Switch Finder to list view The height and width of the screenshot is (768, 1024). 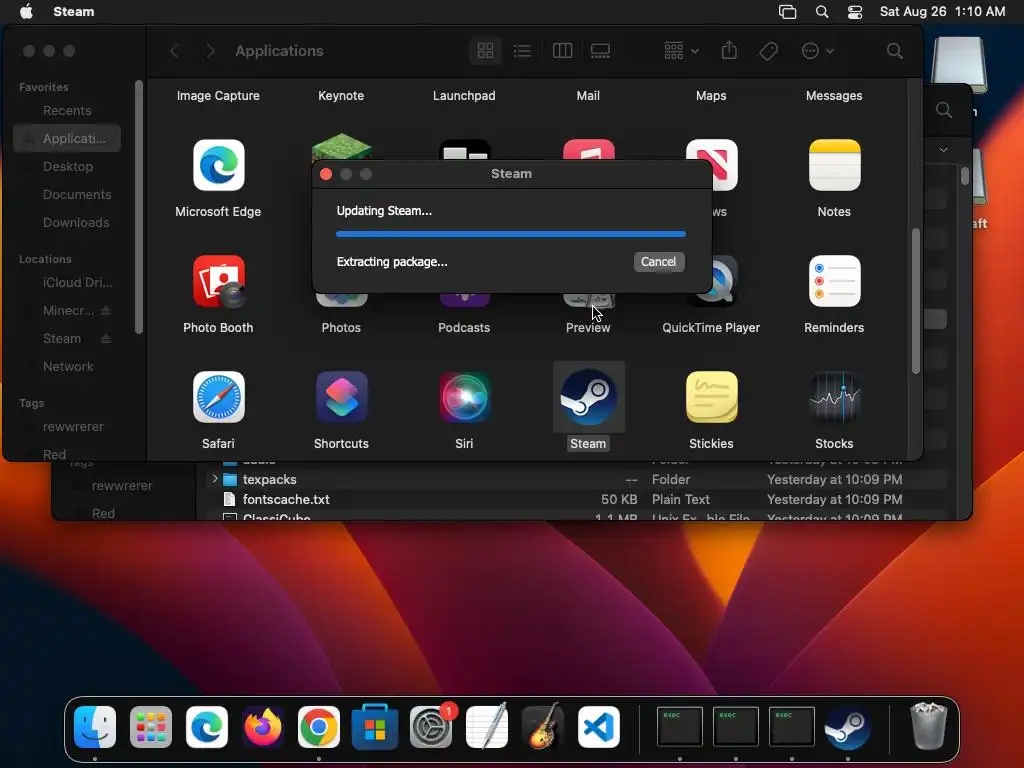coord(522,51)
